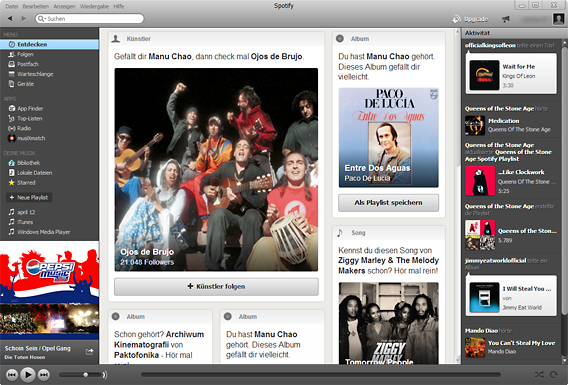568x385 pixels.
Task: Select Entdecken in sidebar
Action: [x=49, y=44]
